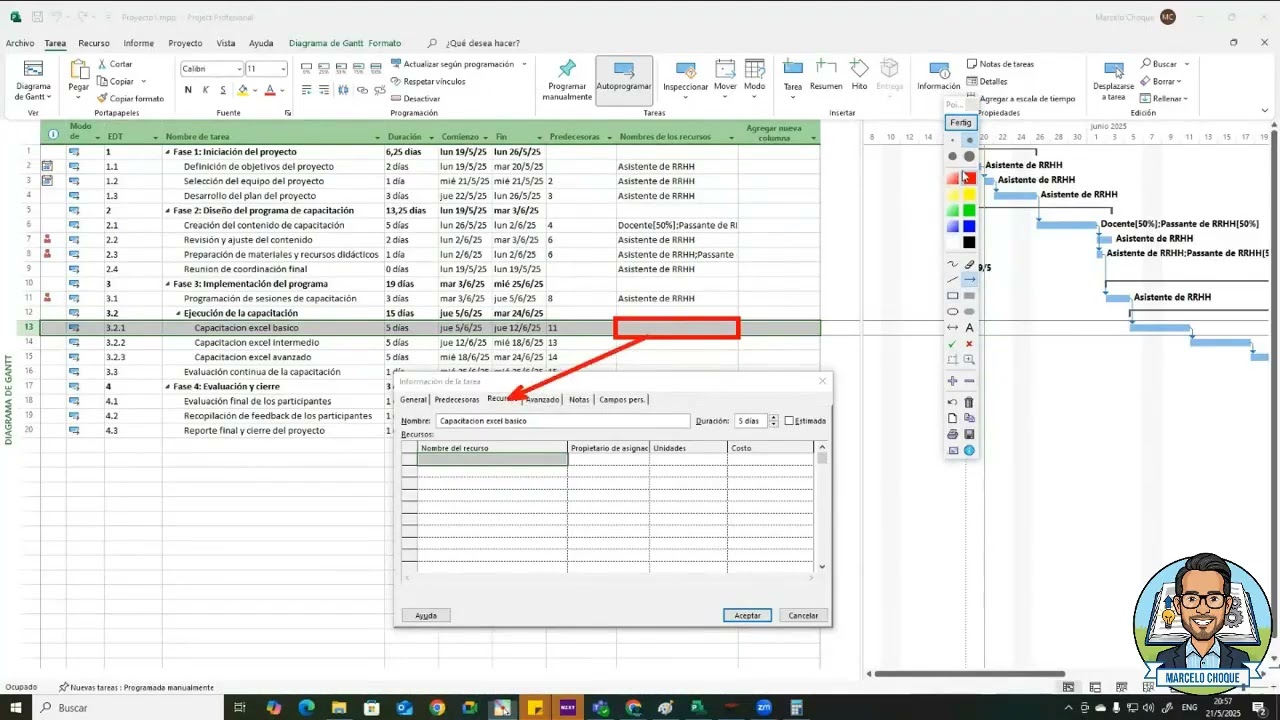This screenshot has height=720, width=1280.
Task: Click the Cortar scissors icon
Action: (x=102, y=64)
